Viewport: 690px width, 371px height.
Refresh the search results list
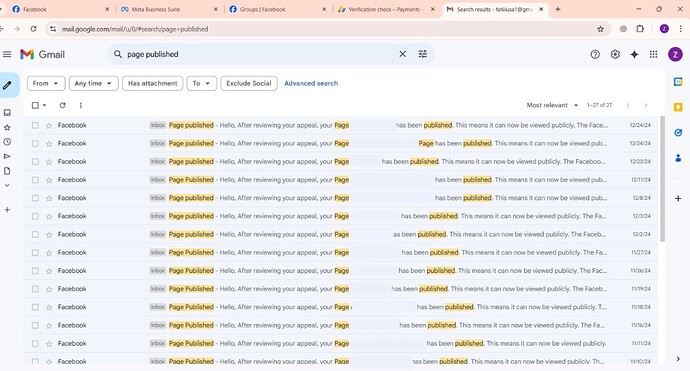click(x=62, y=105)
